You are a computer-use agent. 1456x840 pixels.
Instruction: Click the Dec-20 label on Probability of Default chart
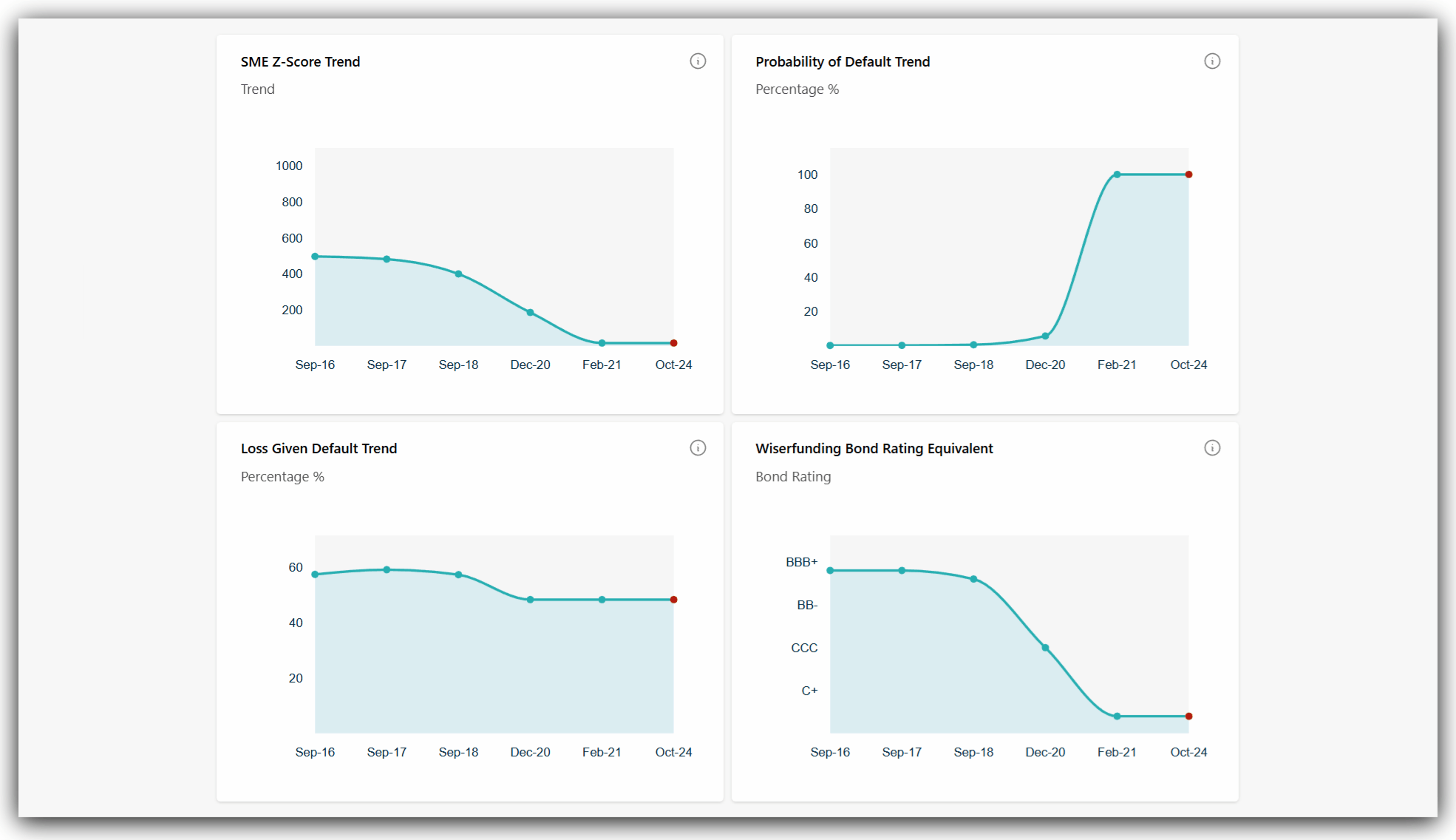coord(1044,364)
